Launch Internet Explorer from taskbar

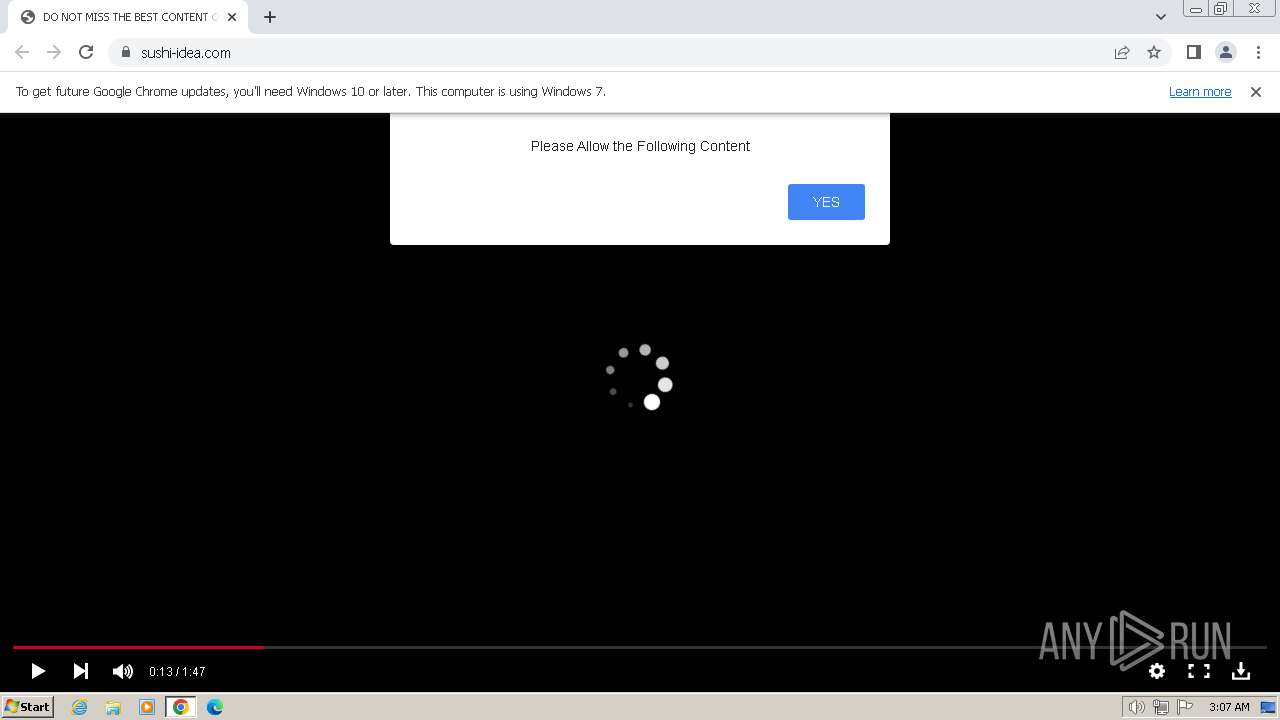[x=80, y=707]
